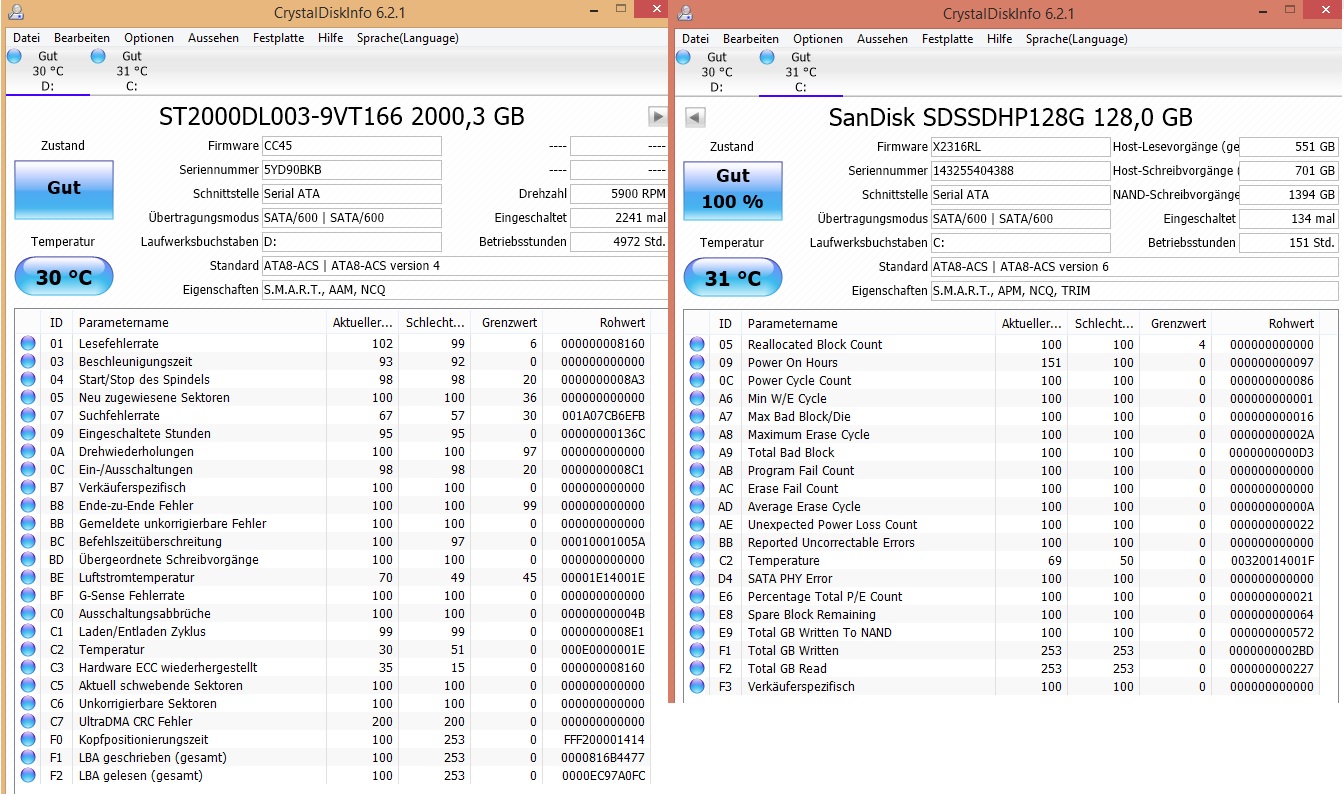Click the Parametername column header in ST2000DL003 window
Viewport: 1344px width, 796px height.
click(199, 323)
